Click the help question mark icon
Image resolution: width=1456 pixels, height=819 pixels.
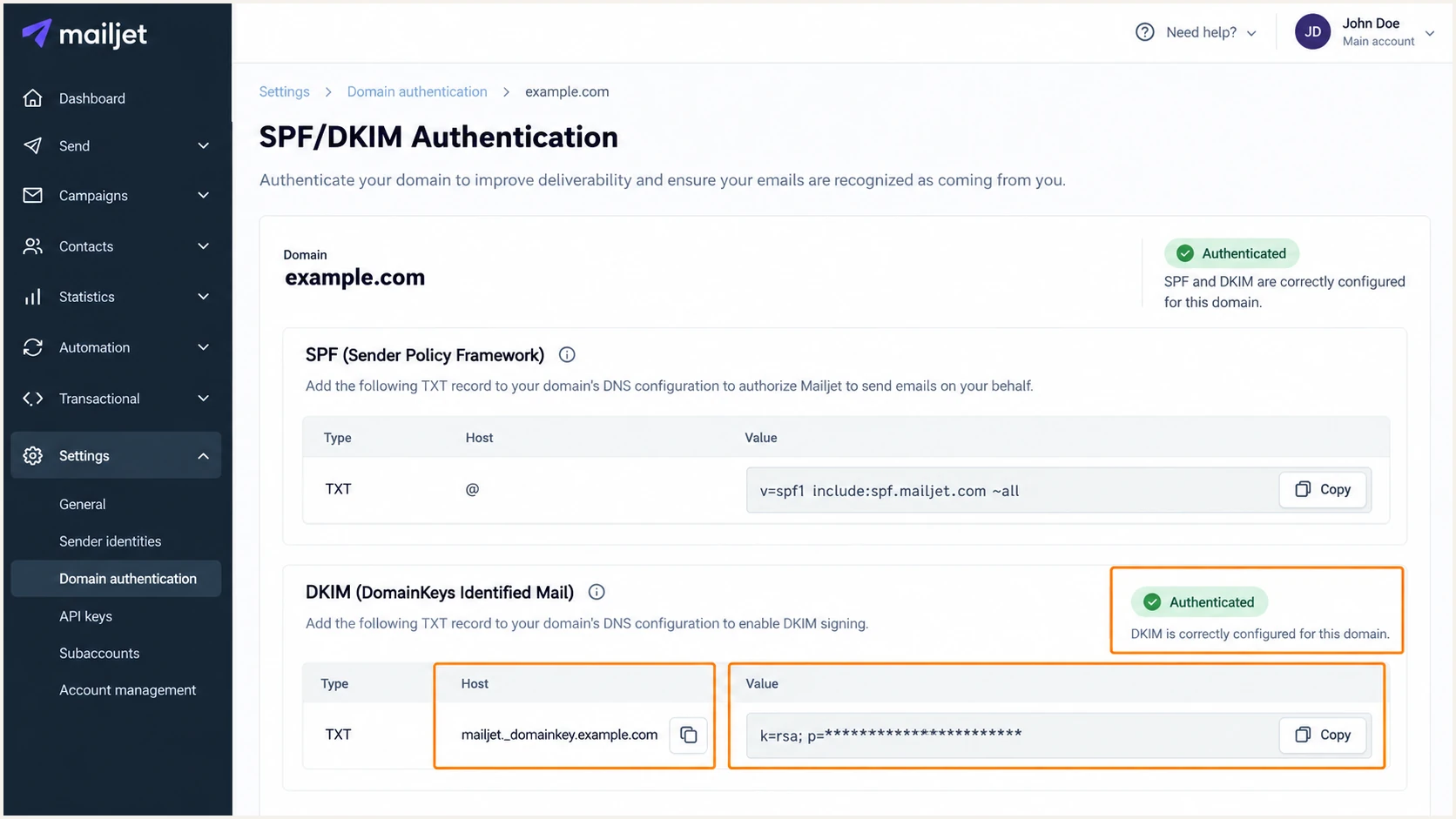1145,32
